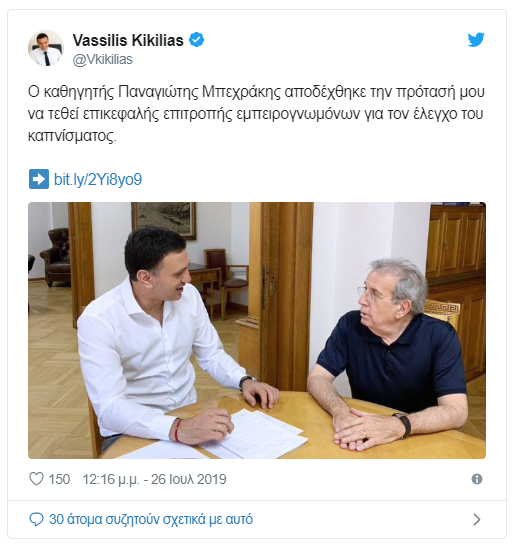The width and height of the screenshot is (513, 546).
Task: Click the Twitter bird logo
Action: click(x=476, y=40)
